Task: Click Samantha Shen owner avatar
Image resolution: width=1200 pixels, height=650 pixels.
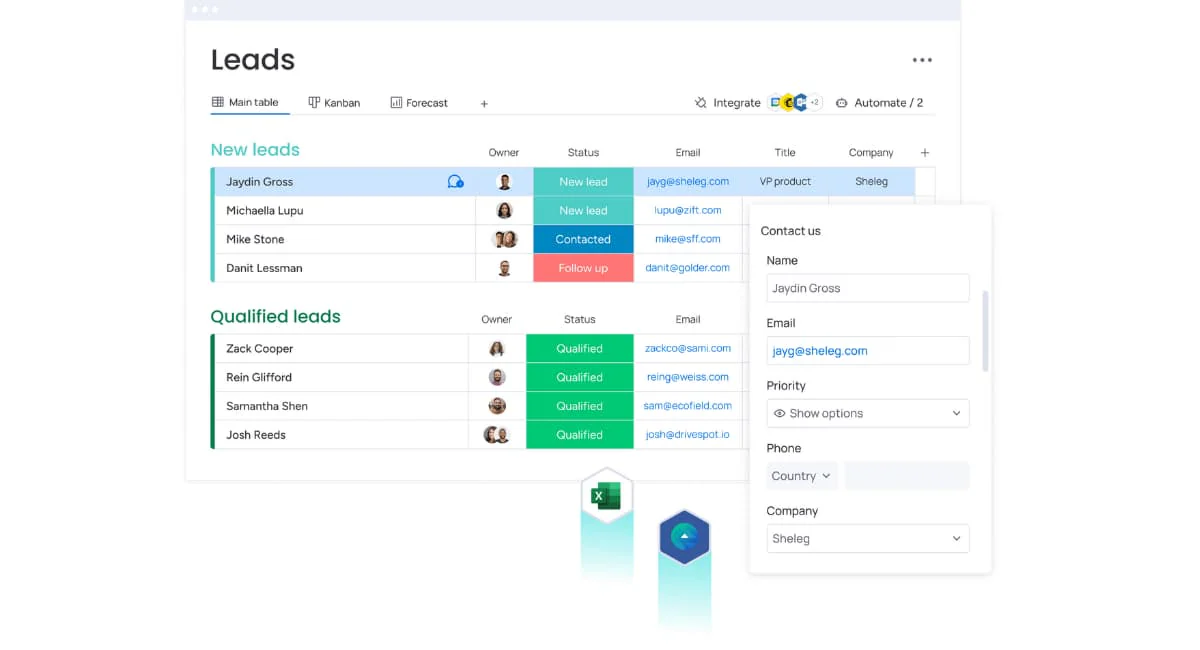Action: pos(497,406)
